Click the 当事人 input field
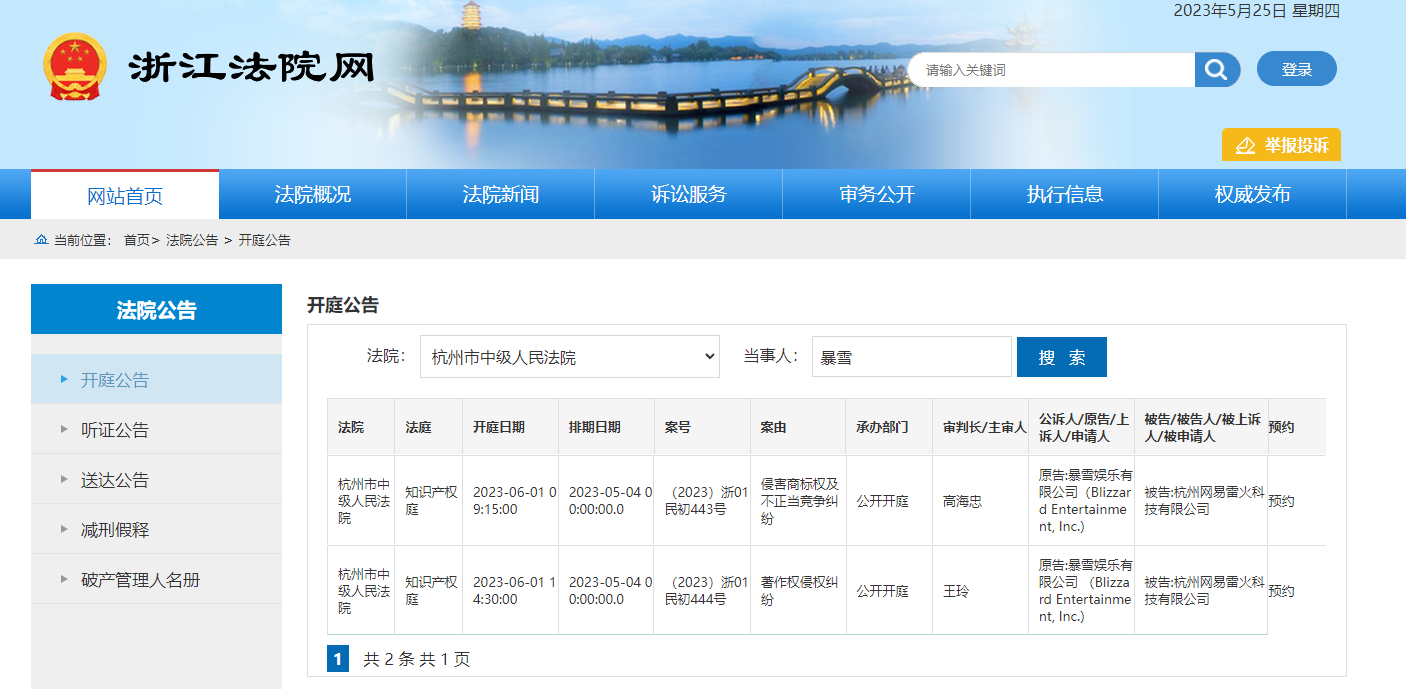The image size is (1406, 689). pyautogui.click(x=911, y=357)
